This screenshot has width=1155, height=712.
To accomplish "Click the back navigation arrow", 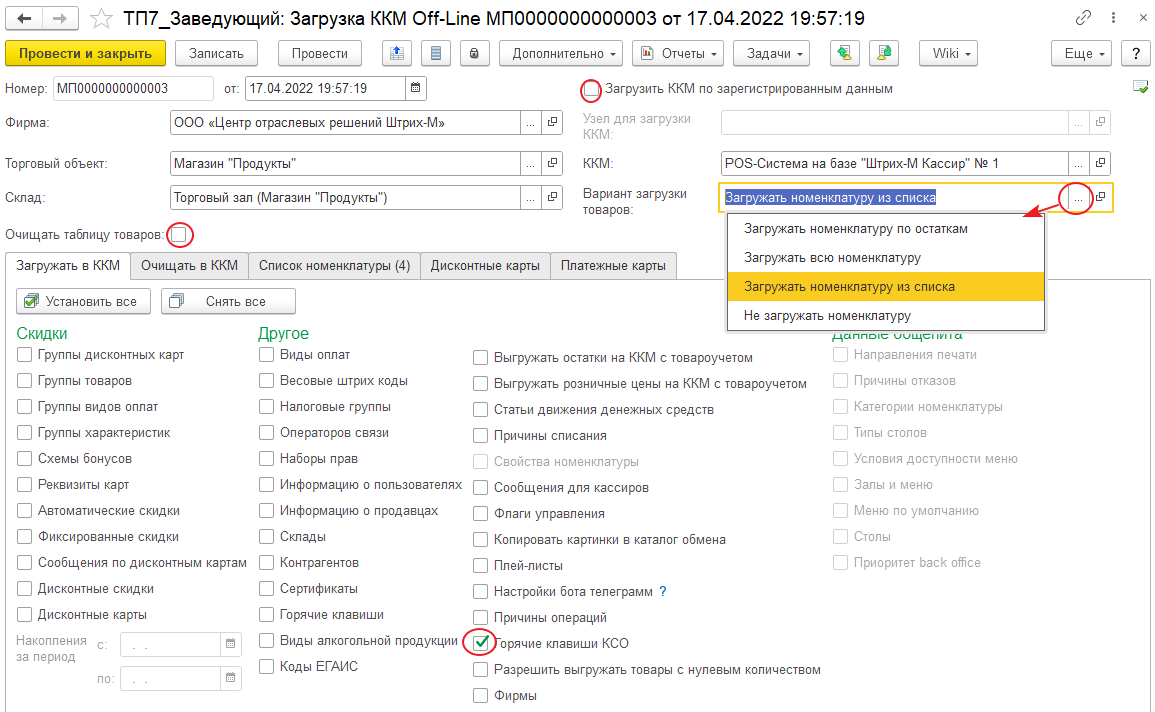I will (x=25, y=18).
